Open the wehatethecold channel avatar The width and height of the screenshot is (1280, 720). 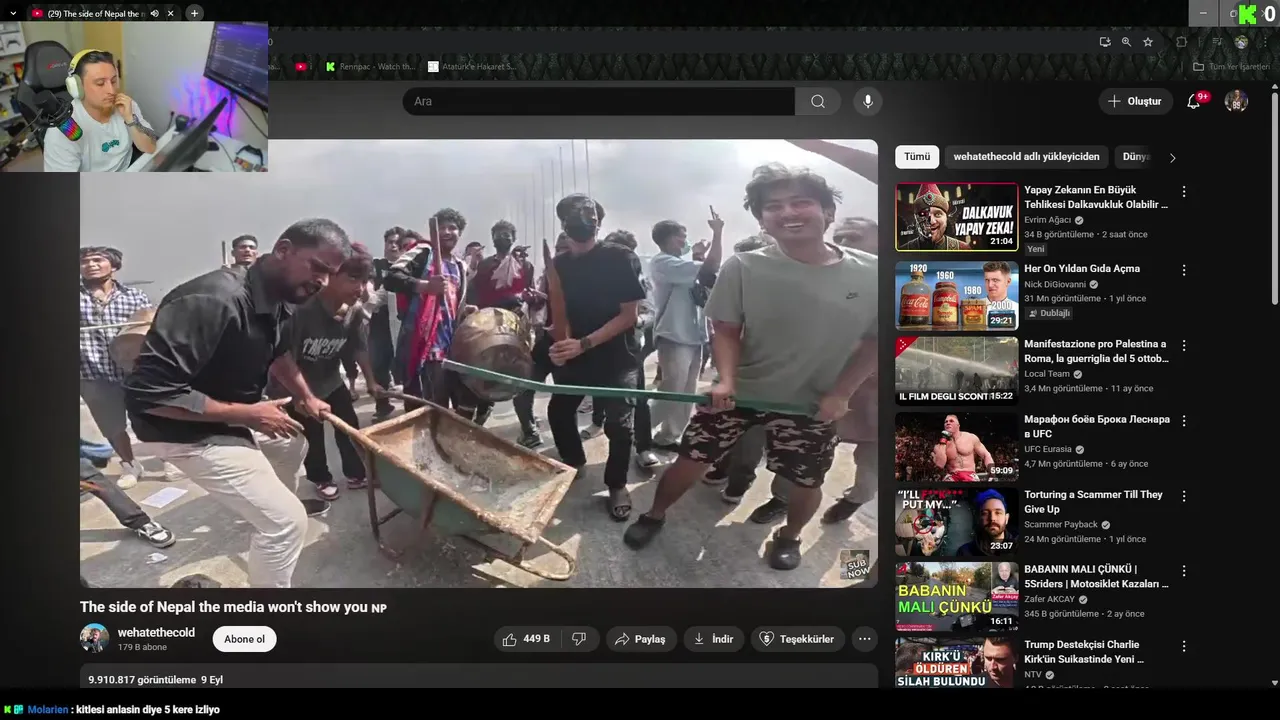(x=94, y=638)
